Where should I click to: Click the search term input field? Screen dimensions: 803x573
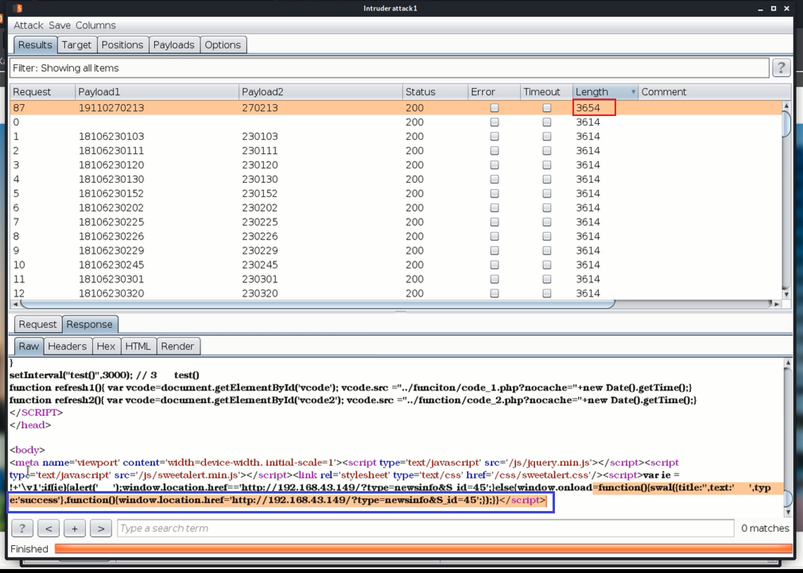tap(426, 528)
